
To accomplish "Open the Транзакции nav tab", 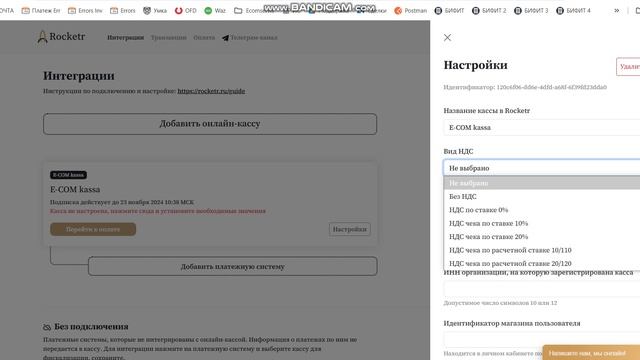I will 169,38.
